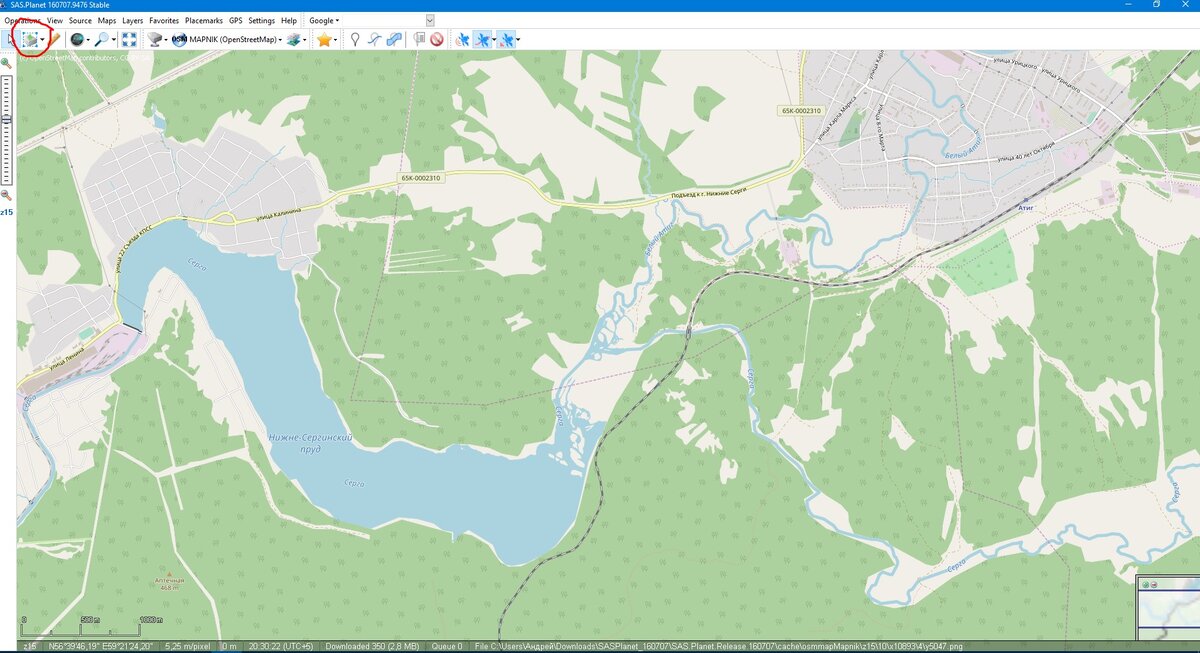Open the MAPNIK (OpenStreetMap) map selector
The image size is (1200, 653).
point(227,40)
